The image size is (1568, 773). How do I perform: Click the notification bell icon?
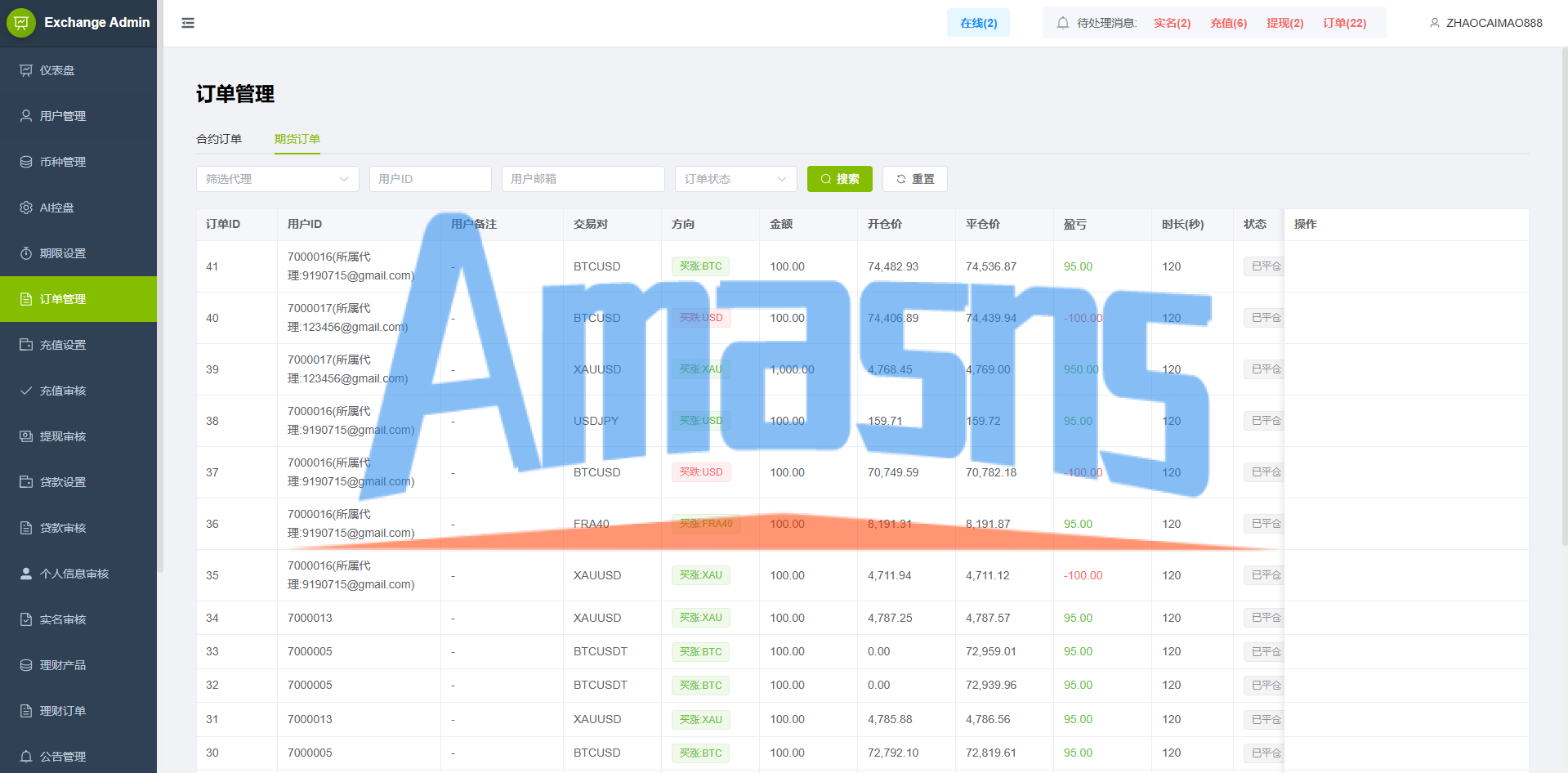[x=1063, y=23]
